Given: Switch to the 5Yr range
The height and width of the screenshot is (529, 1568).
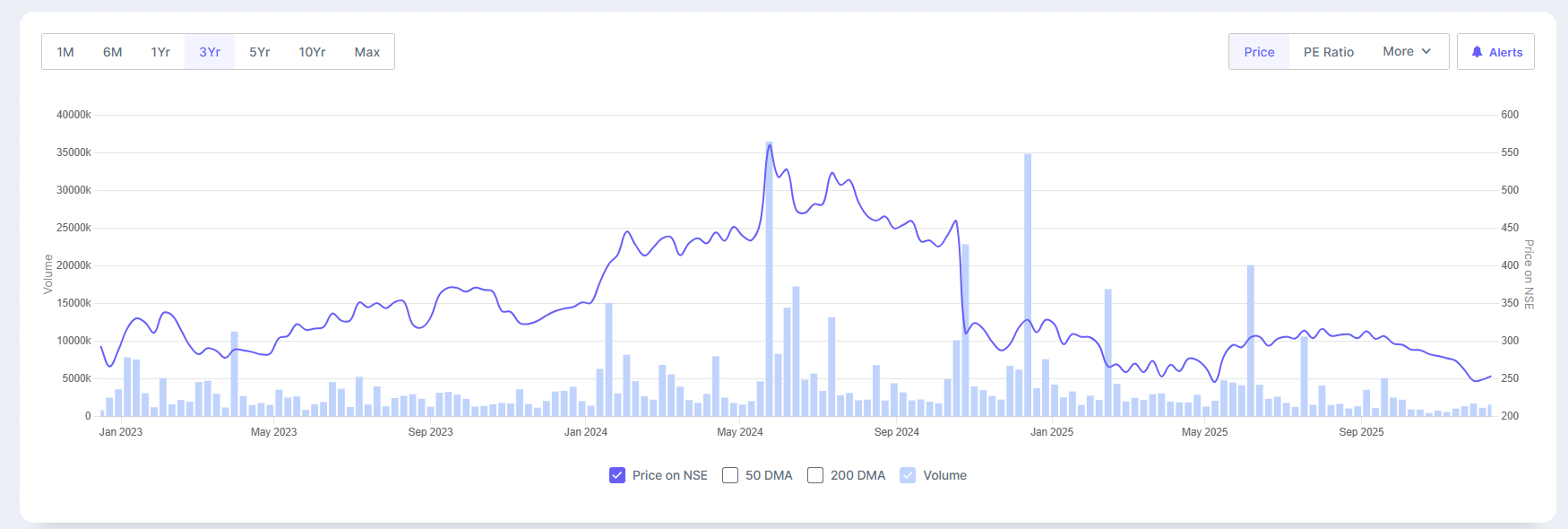Looking at the screenshot, I should pos(260,52).
